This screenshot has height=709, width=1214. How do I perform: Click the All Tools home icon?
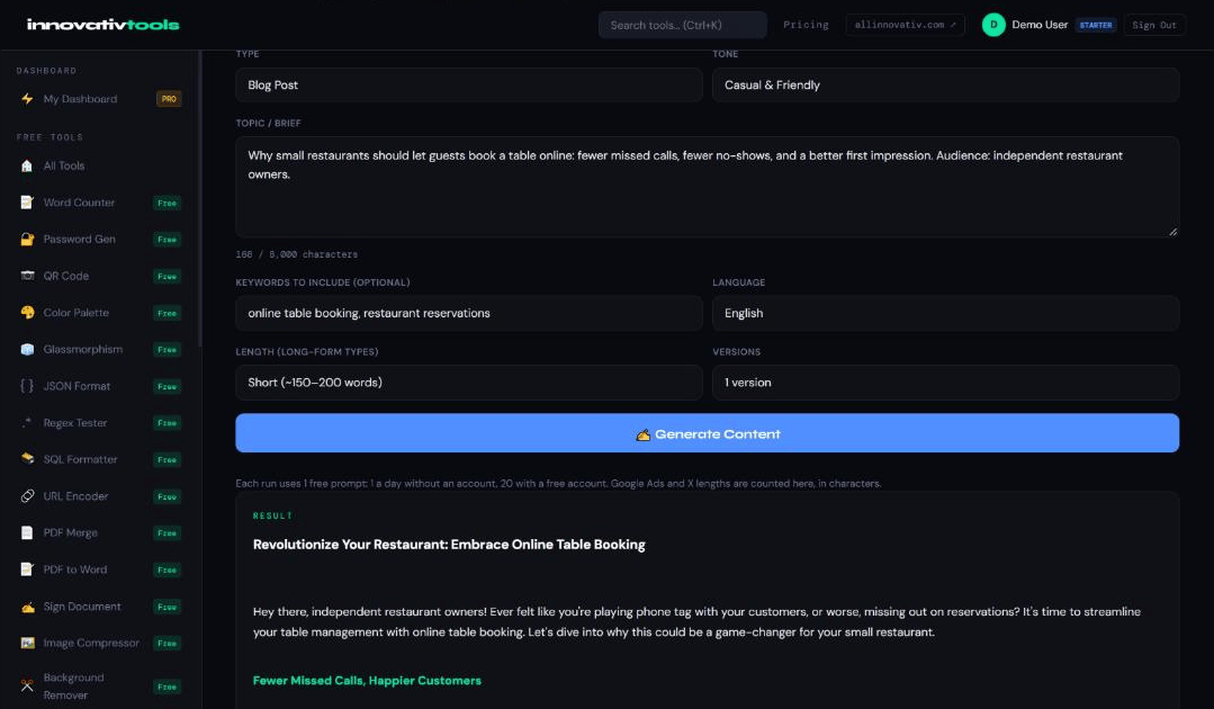27,166
